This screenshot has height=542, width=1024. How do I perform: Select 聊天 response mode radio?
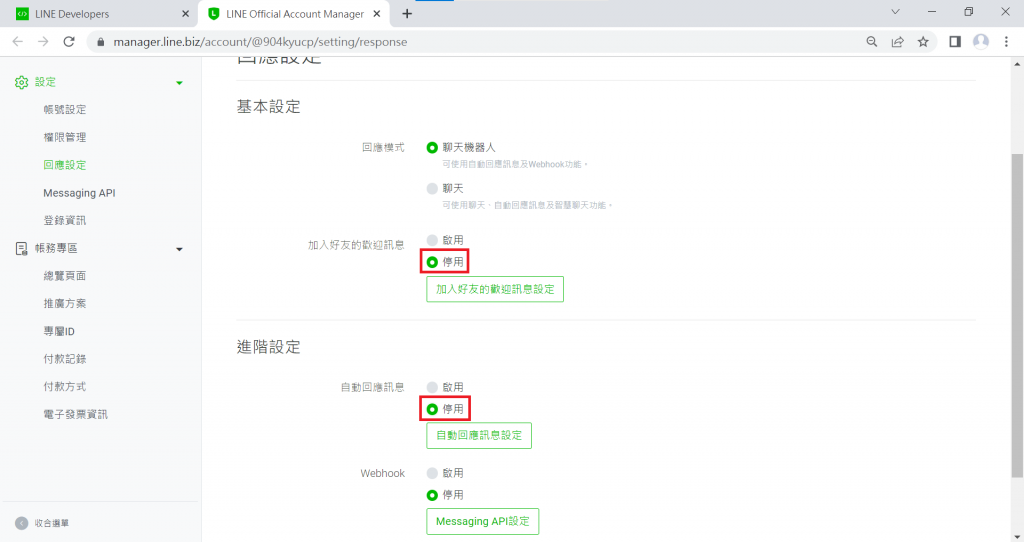click(432, 189)
